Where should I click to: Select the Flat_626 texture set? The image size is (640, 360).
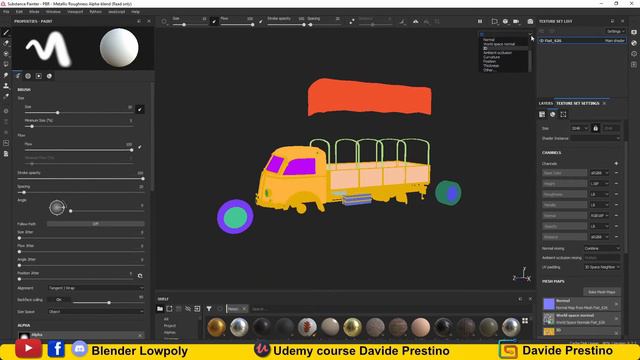click(x=582, y=41)
